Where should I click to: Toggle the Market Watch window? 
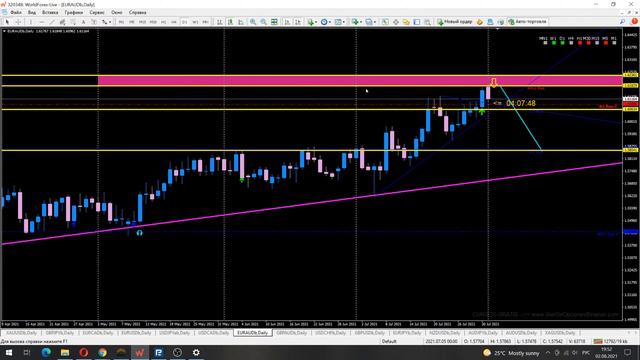tap(385, 22)
